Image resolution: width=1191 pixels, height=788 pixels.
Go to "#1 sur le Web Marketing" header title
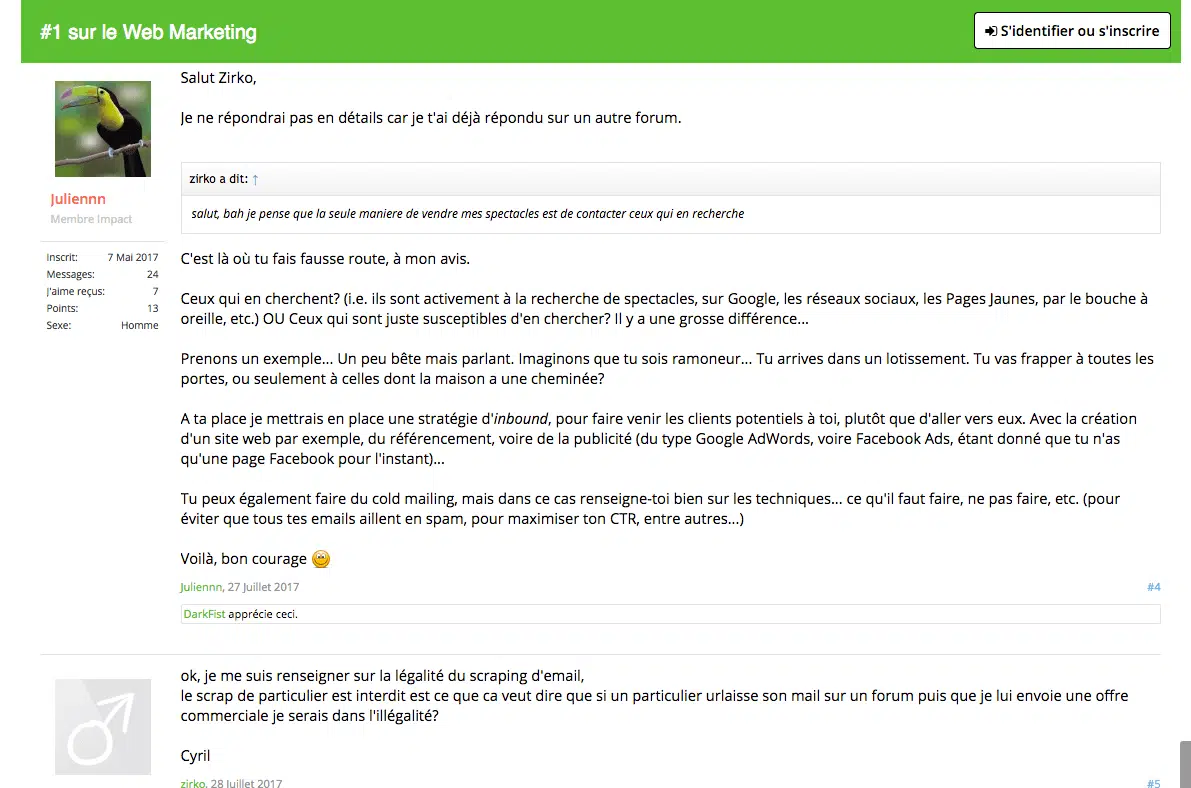point(148,32)
